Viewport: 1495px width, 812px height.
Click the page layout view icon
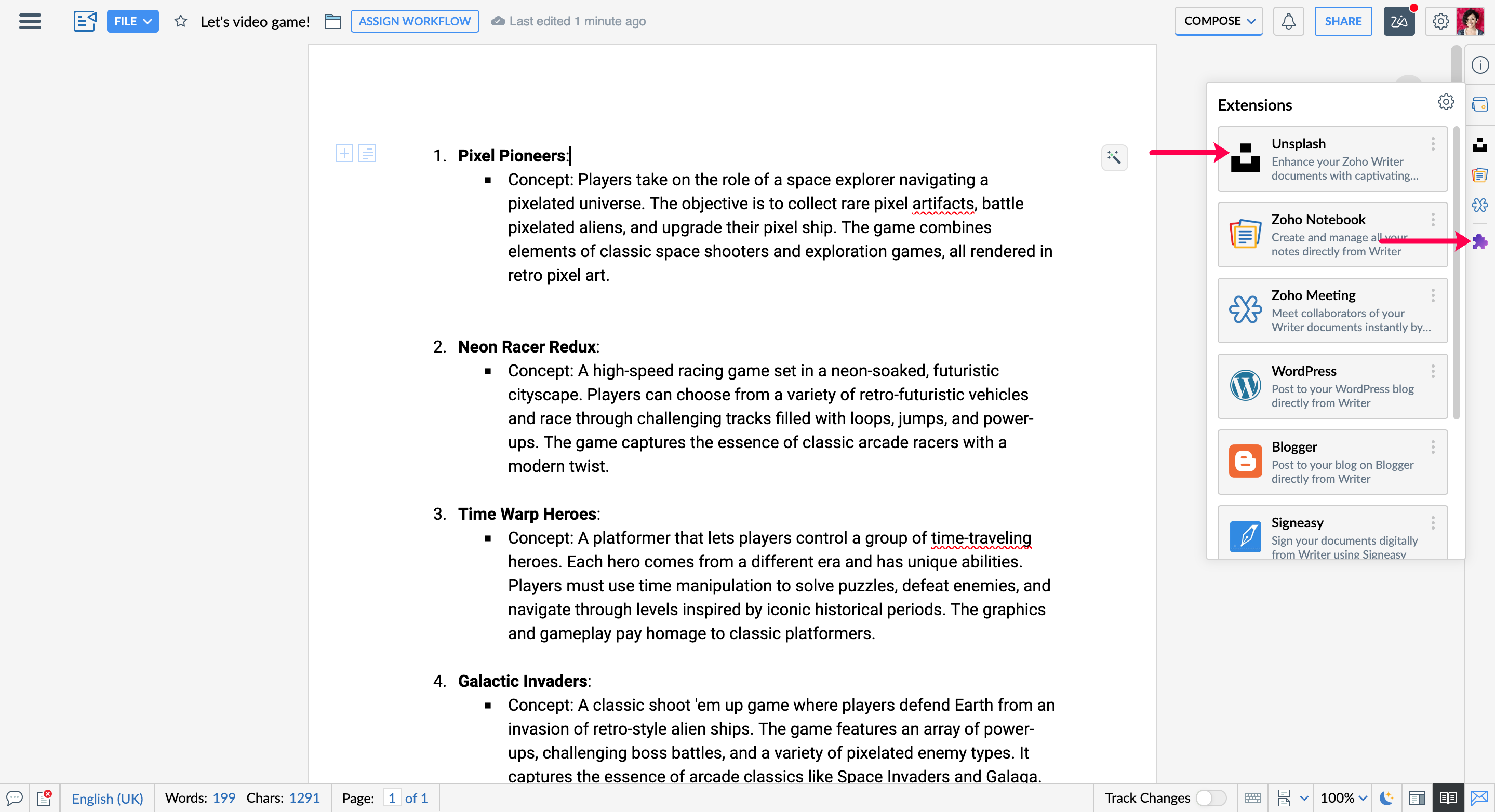[x=1284, y=798]
